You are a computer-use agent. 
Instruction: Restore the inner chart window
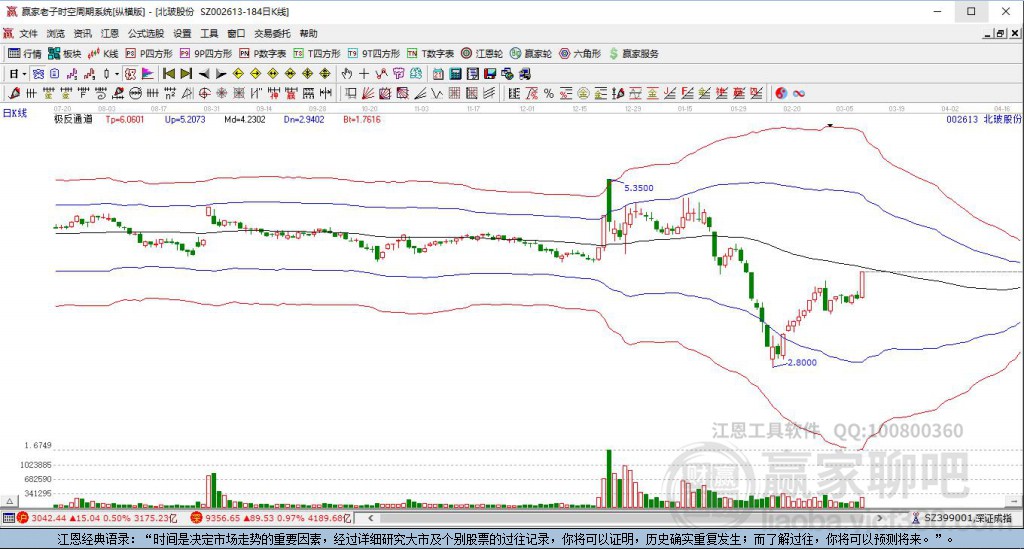coord(1000,33)
